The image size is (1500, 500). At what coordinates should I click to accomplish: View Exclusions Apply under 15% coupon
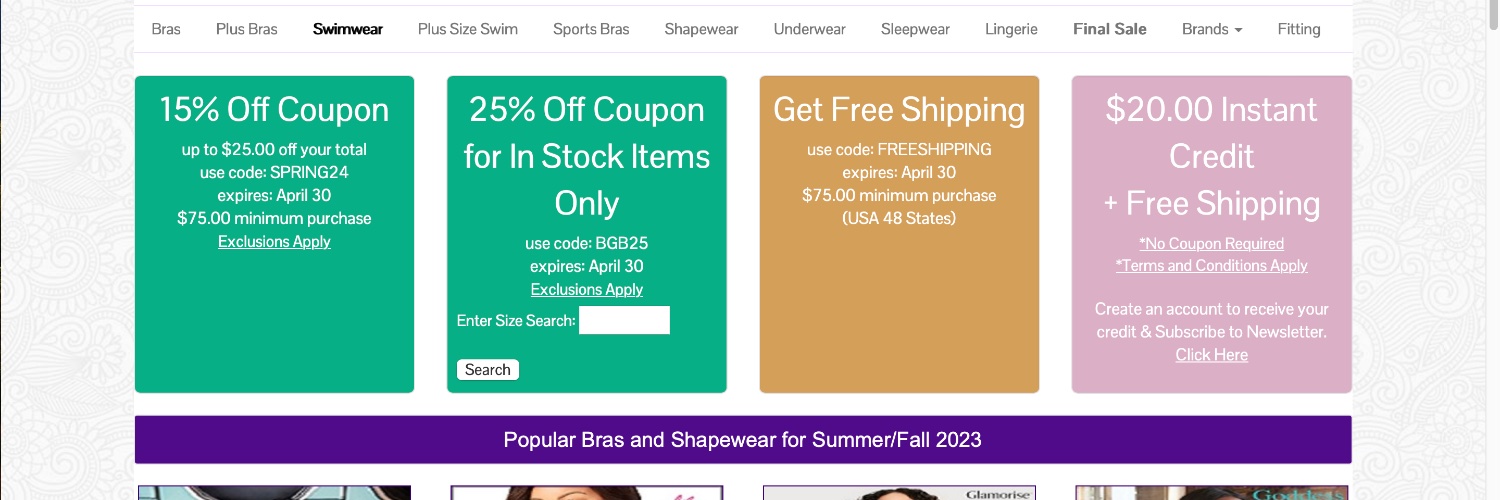pyautogui.click(x=274, y=241)
